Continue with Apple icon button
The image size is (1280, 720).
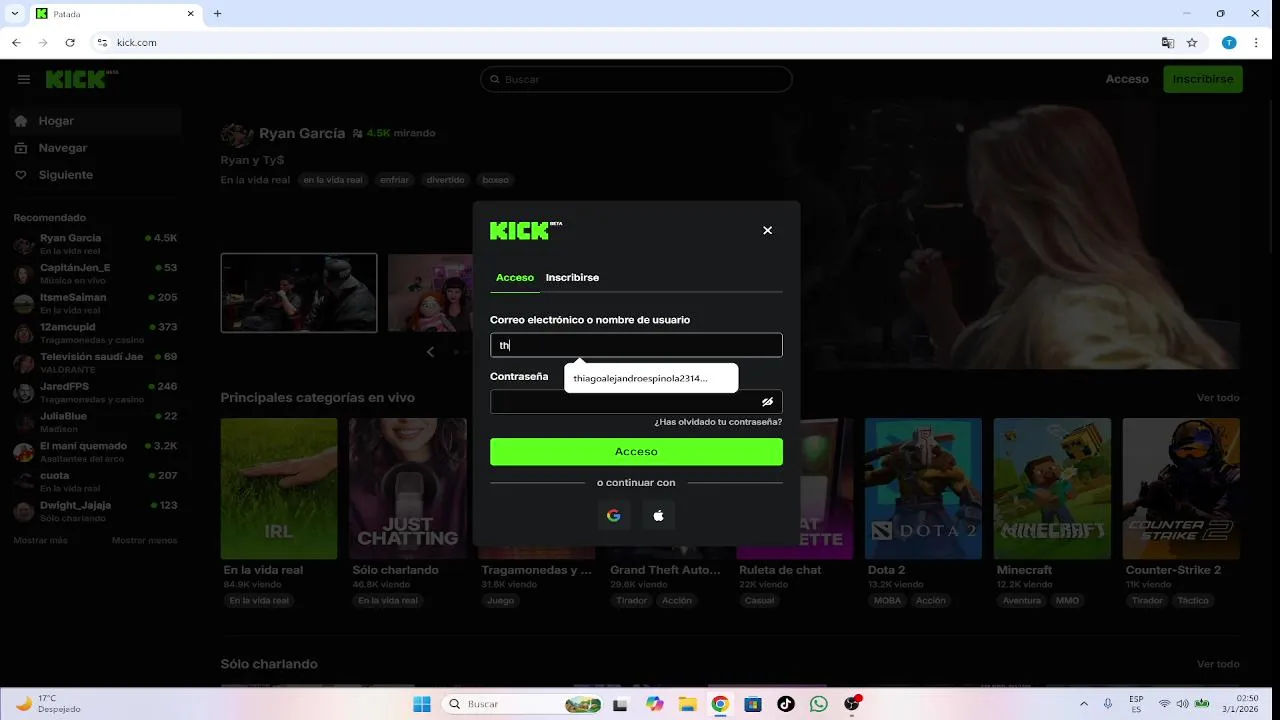[x=658, y=515]
